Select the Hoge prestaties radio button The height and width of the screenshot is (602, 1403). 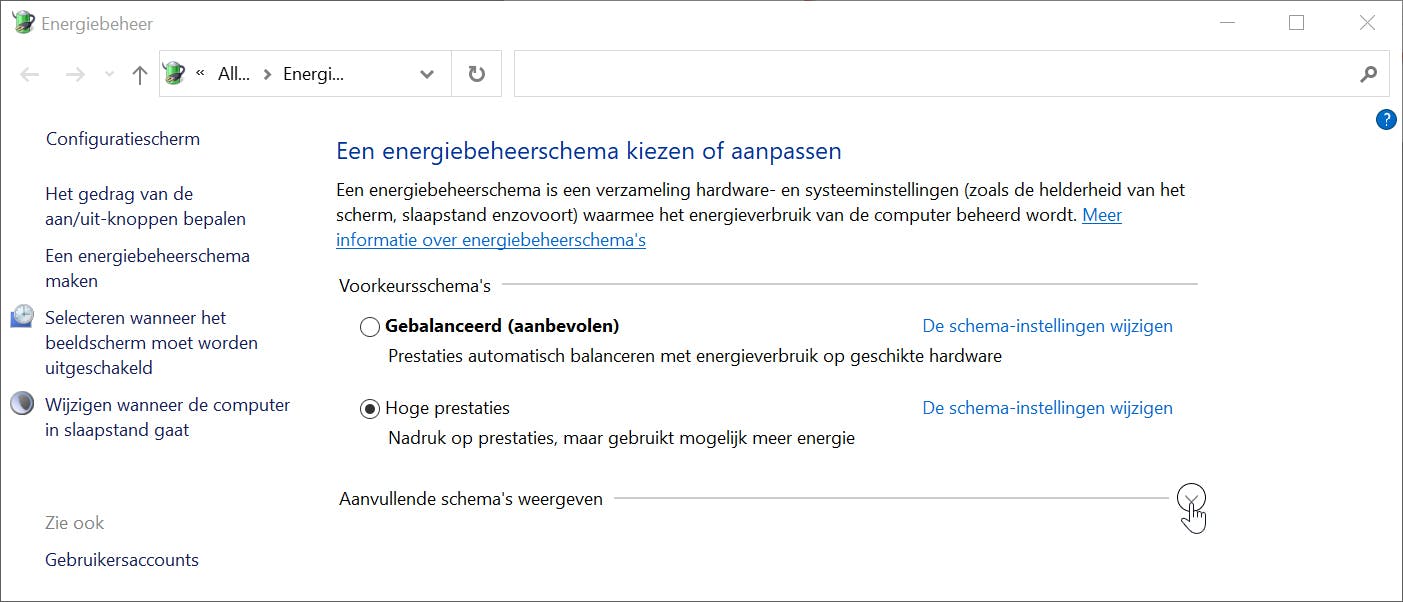point(370,408)
